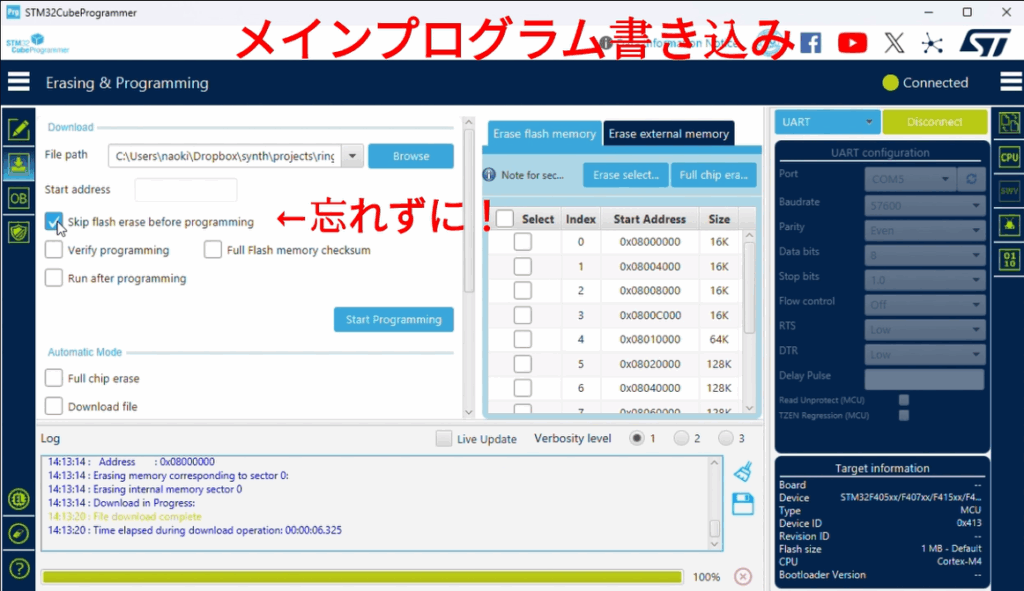This screenshot has width=1024, height=591.
Task: Toggle Skip flash erase before programming
Action: (x=54, y=221)
